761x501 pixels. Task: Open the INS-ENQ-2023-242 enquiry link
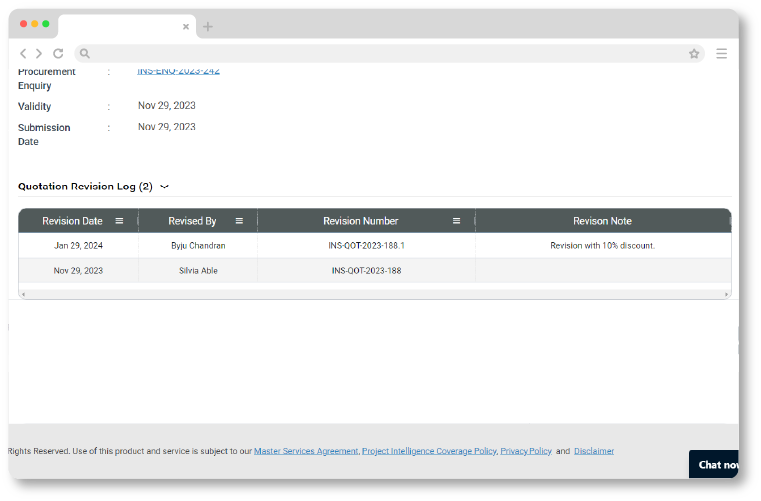(x=179, y=71)
